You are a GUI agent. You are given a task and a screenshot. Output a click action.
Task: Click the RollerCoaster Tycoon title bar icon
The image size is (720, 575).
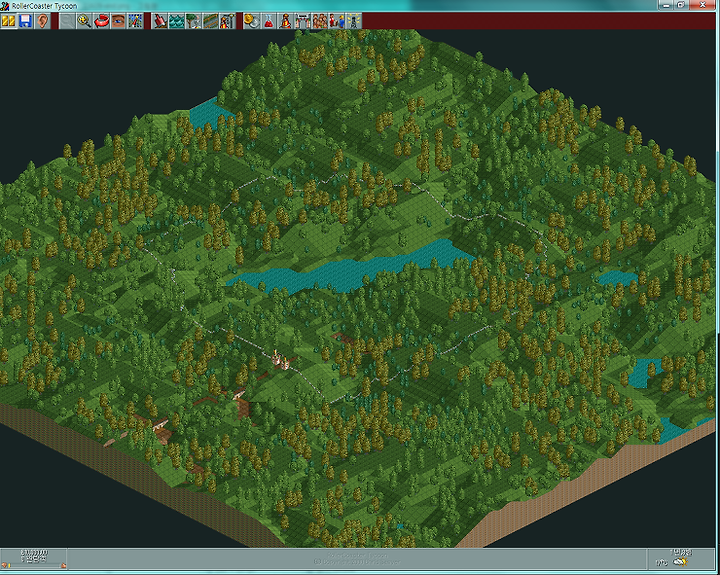tap(5, 6)
